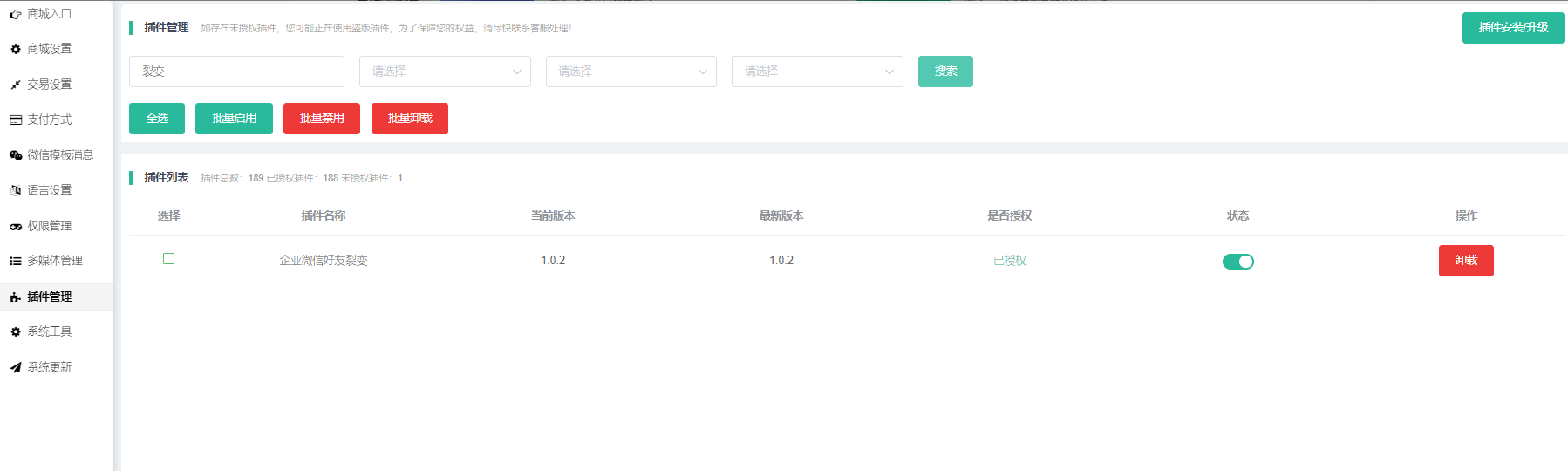Click the 商城入口 sidebar icon
Image resolution: width=1568 pixels, height=471 pixels.
pyautogui.click(x=15, y=14)
